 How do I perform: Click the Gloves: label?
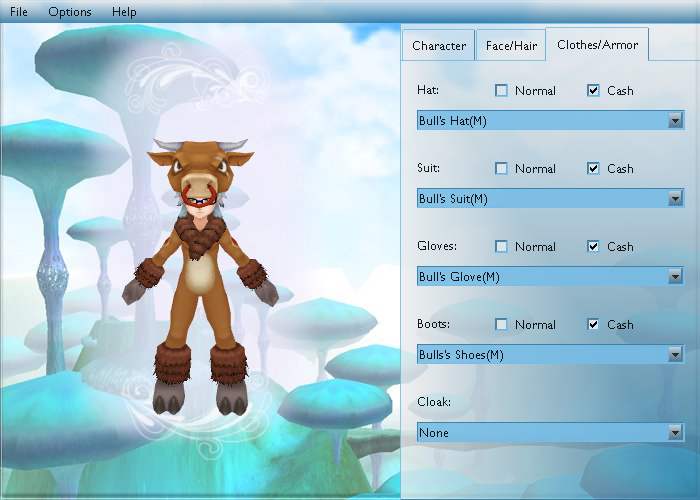[x=437, y=246]
